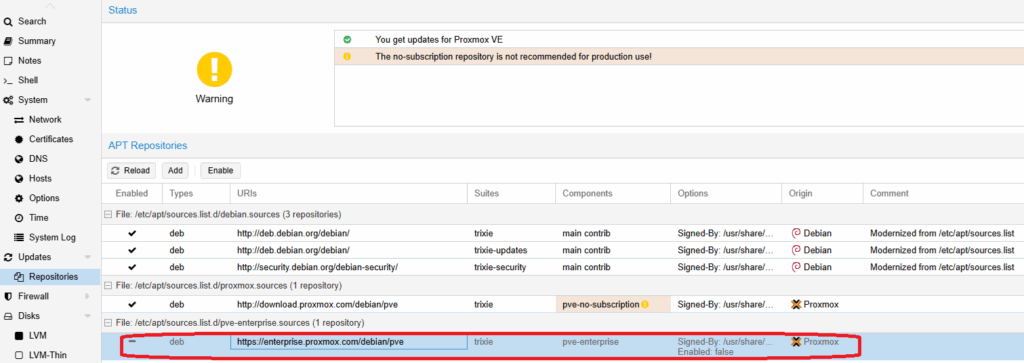Click enabled checkmark for trixie-updates repository
The height and width of the screenshot is (363, 1024).
click(133, 250)
